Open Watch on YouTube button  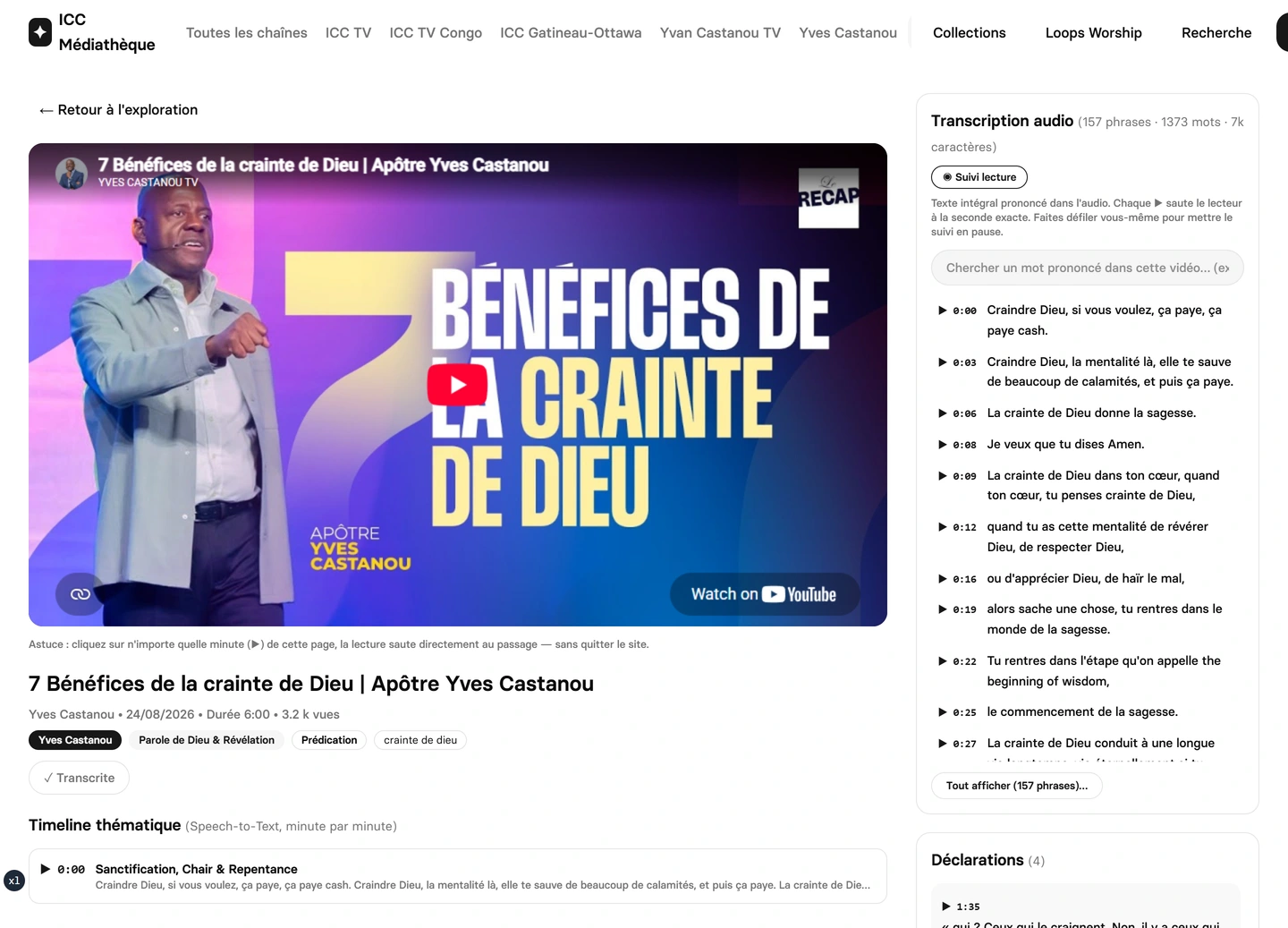[x=764, y=594]
